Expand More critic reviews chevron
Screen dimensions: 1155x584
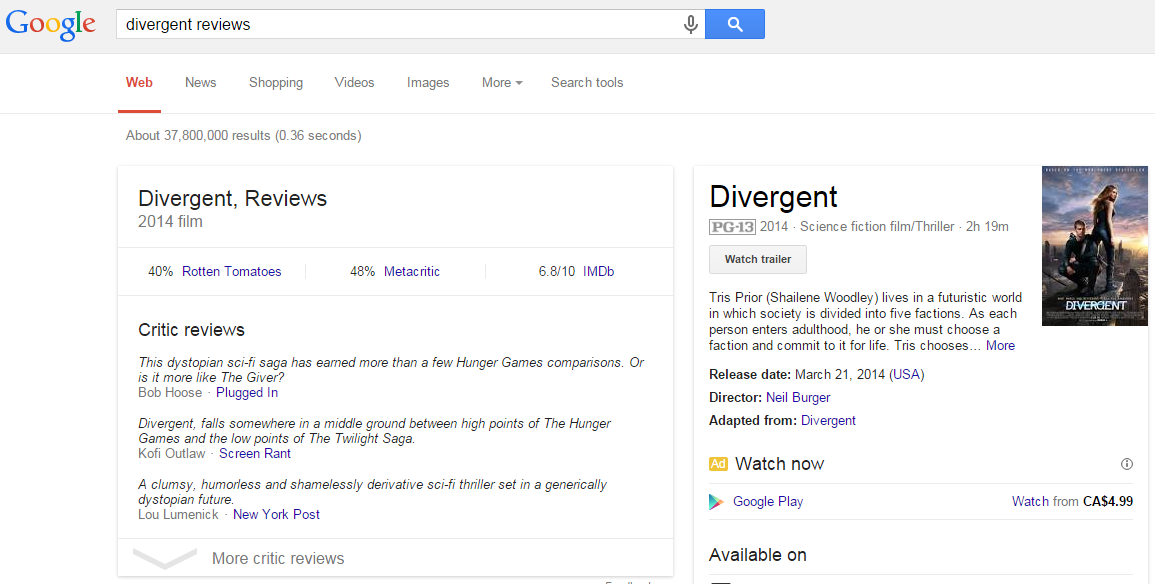[x=165, y=559]
